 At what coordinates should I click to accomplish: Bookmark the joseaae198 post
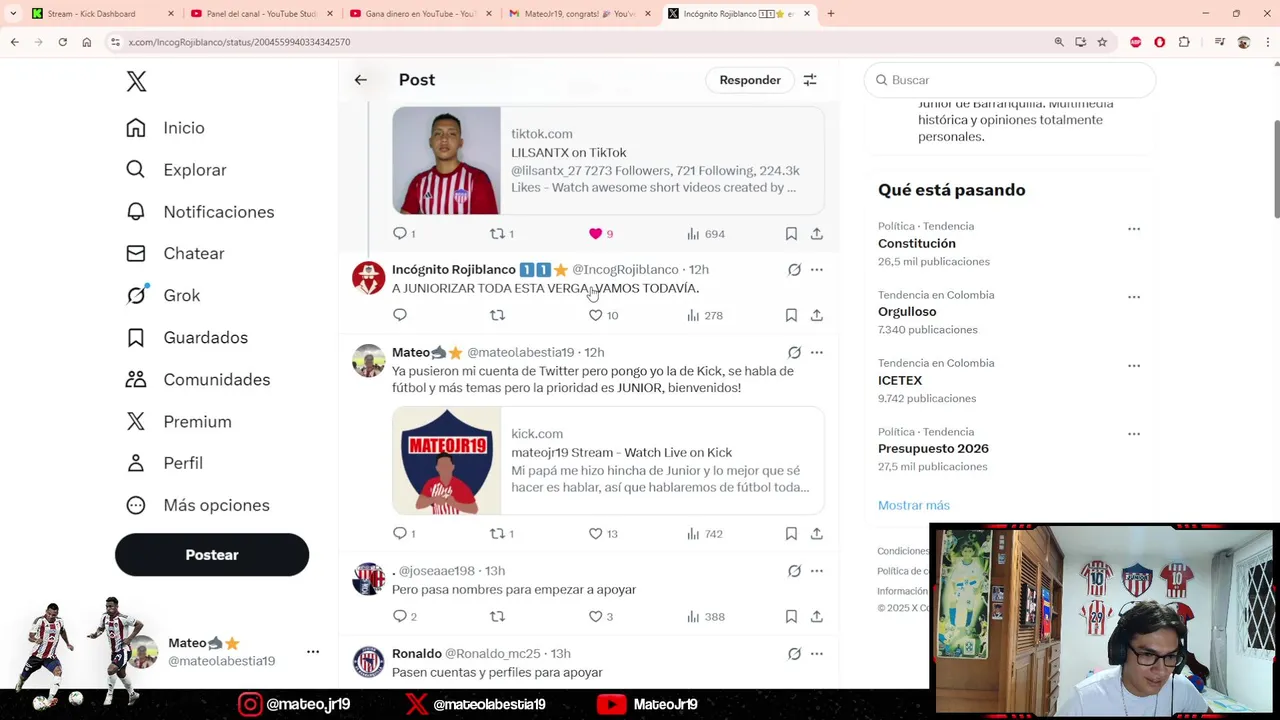(x=791, y=617)
